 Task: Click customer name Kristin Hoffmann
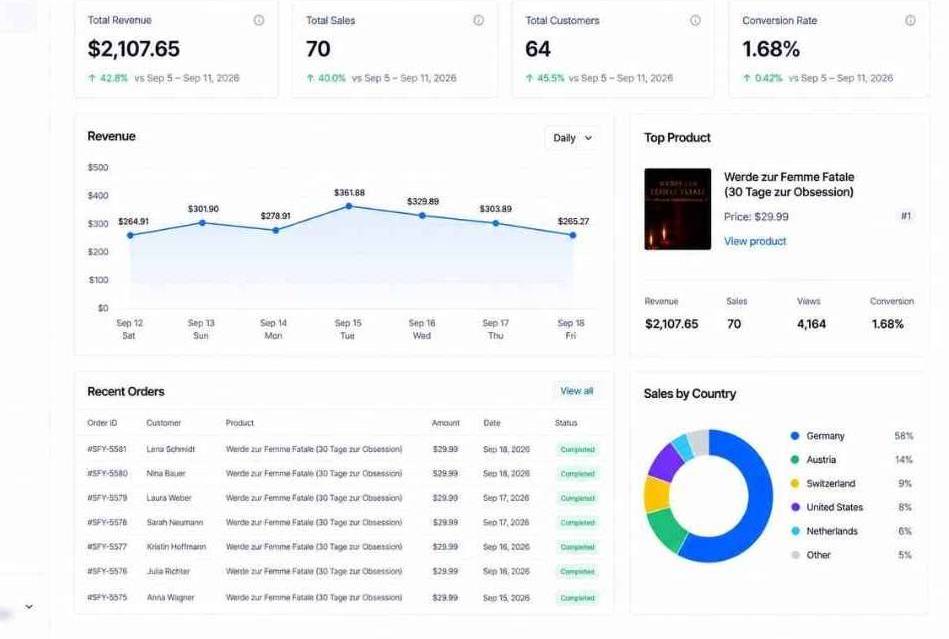(x=176, y=546)
